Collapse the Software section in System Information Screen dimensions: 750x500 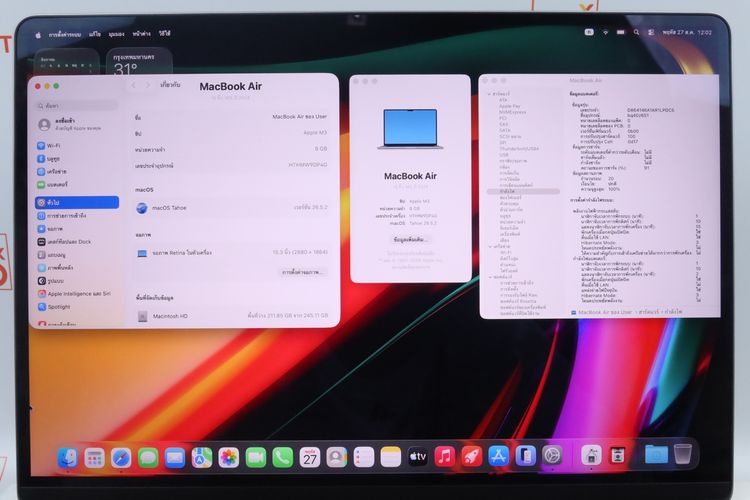[x=490, y=277]
